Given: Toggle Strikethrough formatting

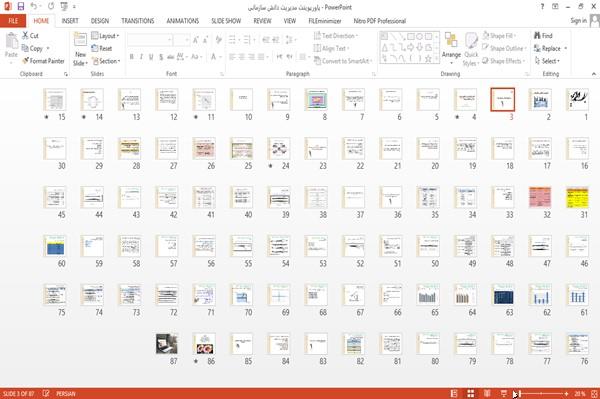Looking at the screenshot, I should tap(170, 57).
